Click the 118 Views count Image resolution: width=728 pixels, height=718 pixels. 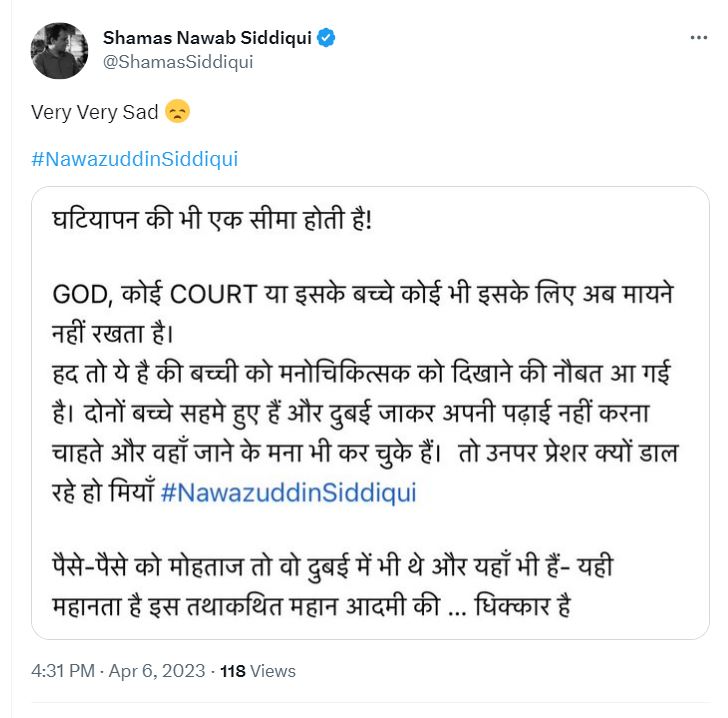pyautogui.click(x=257, y=671)
